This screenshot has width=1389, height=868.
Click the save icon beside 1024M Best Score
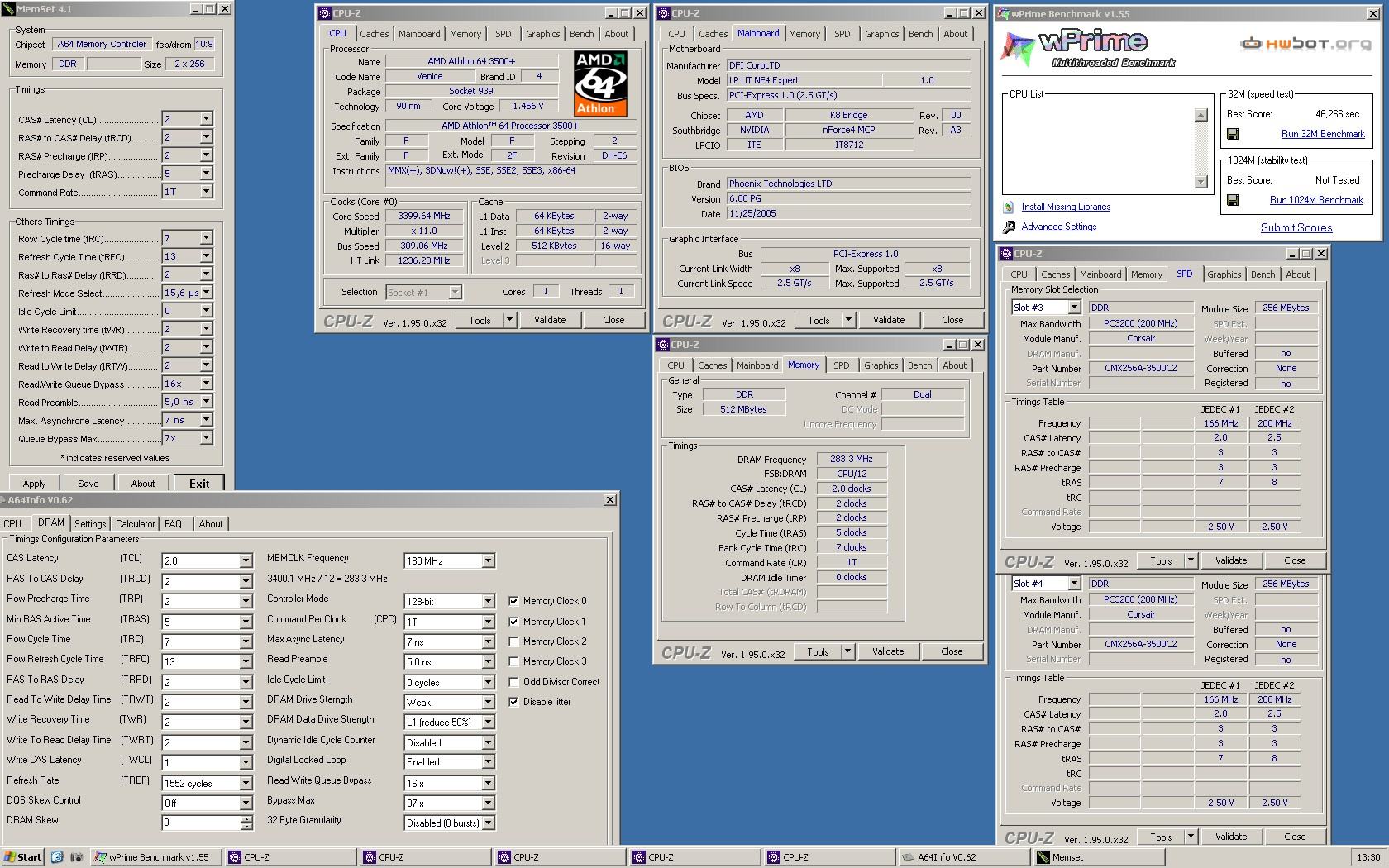pyautogui.click(x=1233, y=200)
